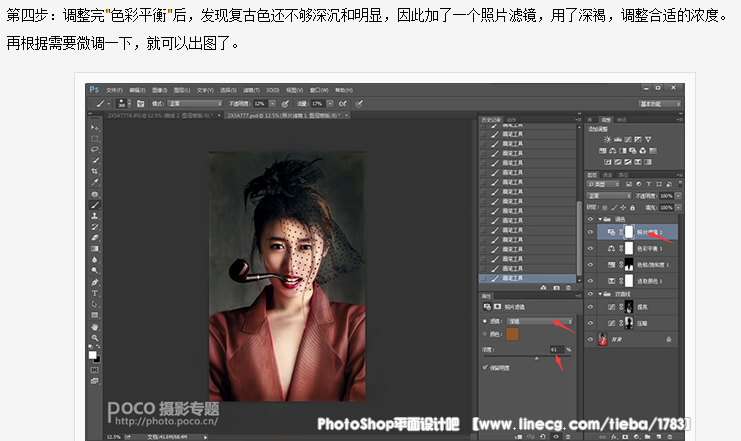Add a Photo Filter adjustment from Adjustments panel
The height and width of the screenshot is (441, 741).
632,151
